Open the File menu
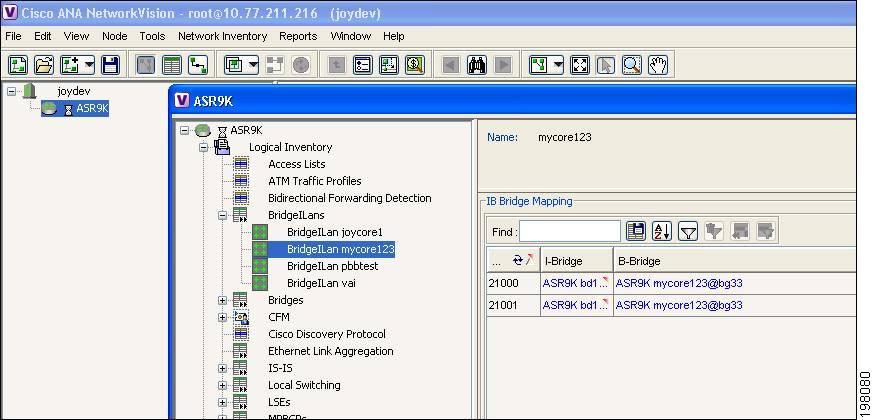Image resolution: width=874 pixels, height=420 pixels. (13, 36)
